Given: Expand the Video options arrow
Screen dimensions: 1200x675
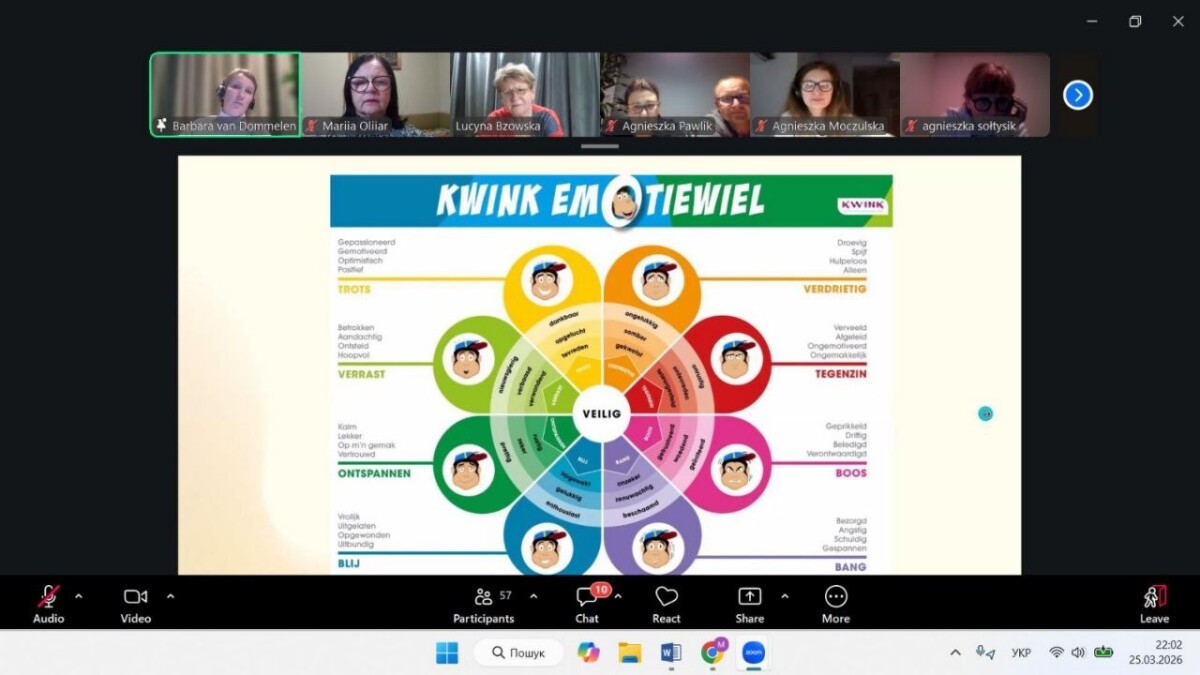Looking at the screenshot, I should (x=170, y=597).
